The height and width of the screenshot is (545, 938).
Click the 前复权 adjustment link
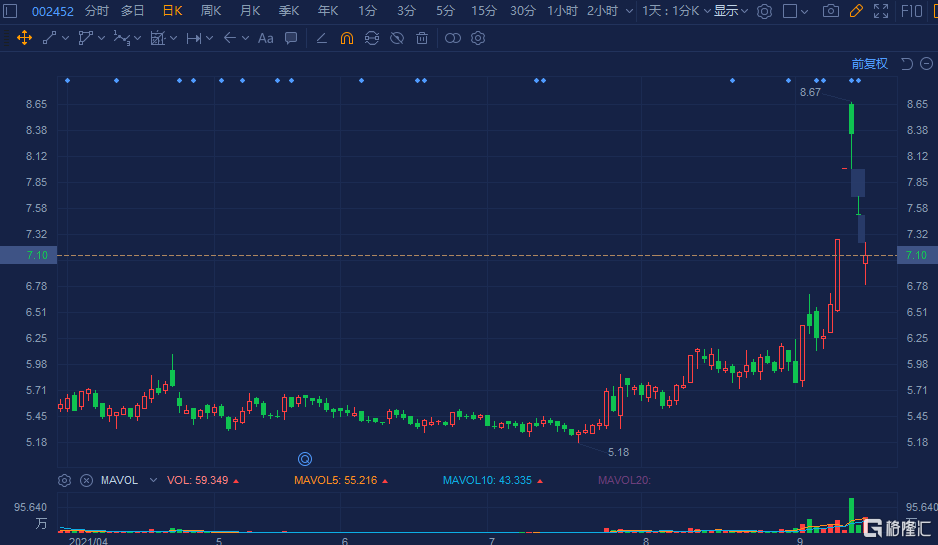click(x=869, y=63)
